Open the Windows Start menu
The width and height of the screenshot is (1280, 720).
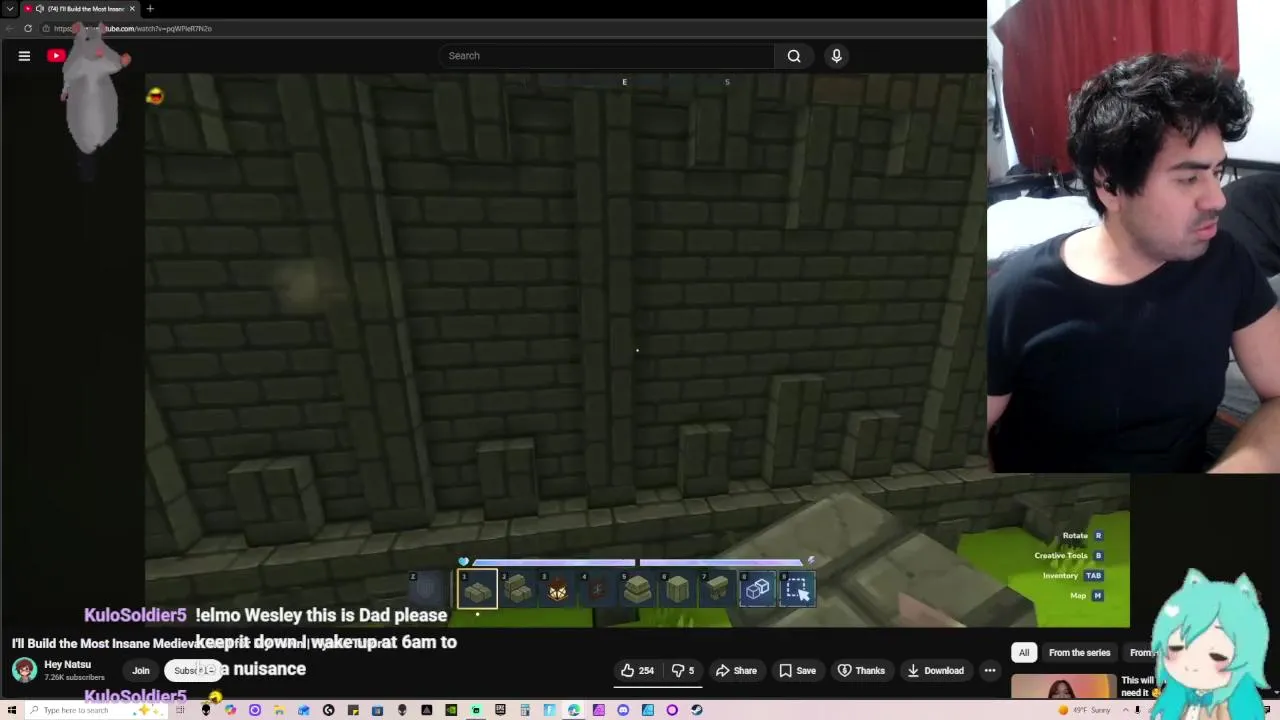12,710
